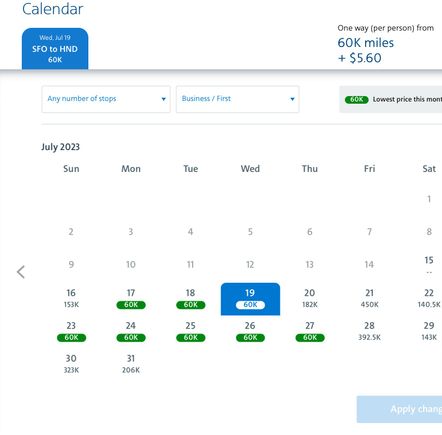Image resolution: width=442 pixels, height=435 pixels.
Task: Select July 21 priced at 450K
Action: (369, 299)
